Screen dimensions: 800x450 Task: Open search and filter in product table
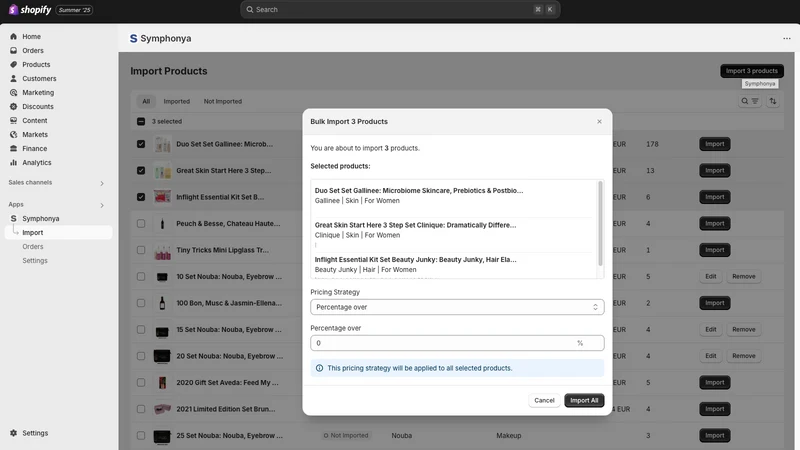(749, 101)
